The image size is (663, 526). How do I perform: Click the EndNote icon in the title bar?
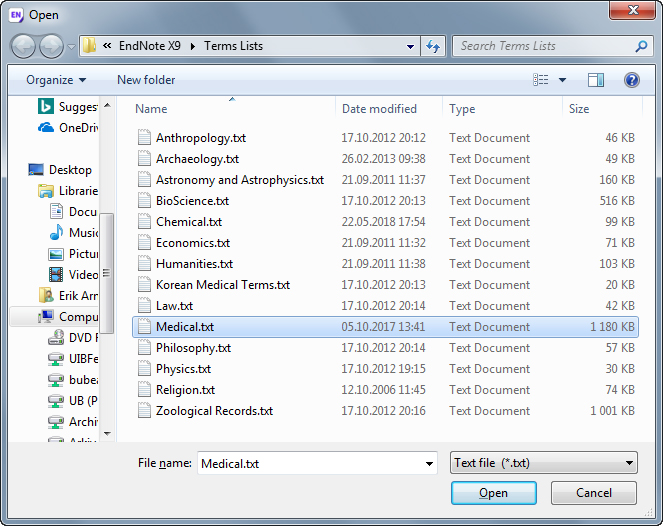click(16, 15)
